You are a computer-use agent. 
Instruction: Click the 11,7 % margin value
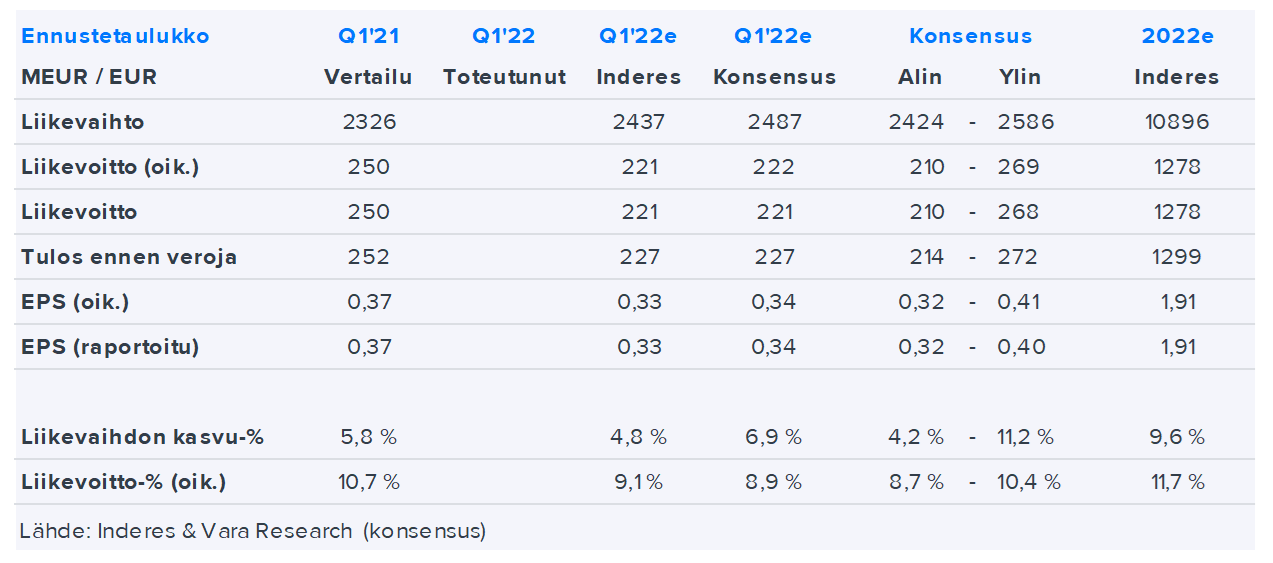tap(1176, 482)
